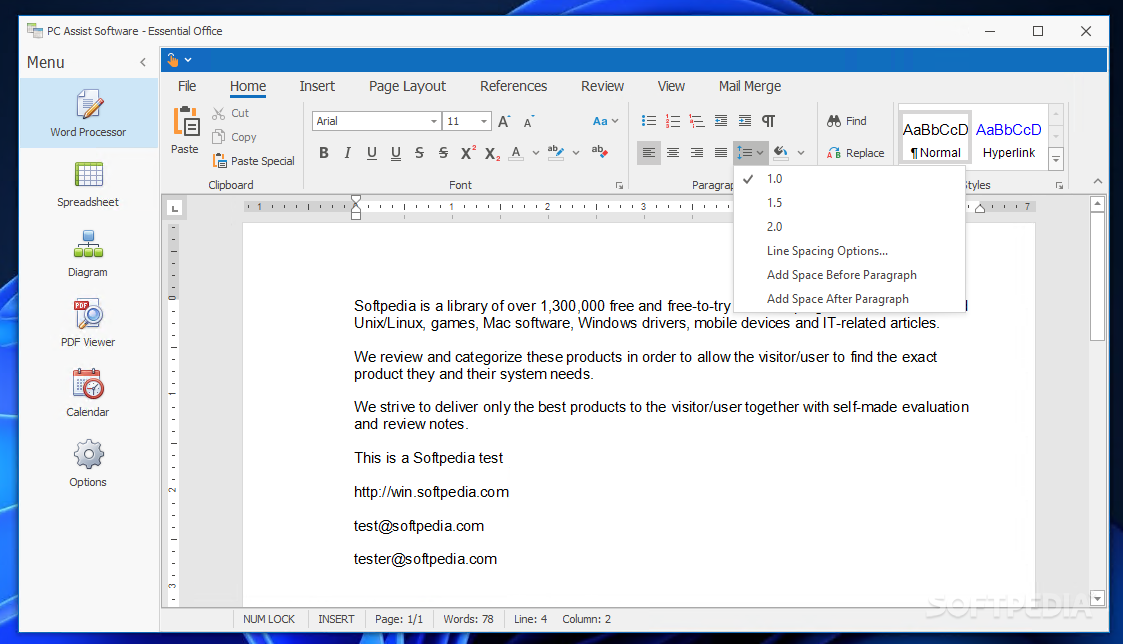Insert a bulleted list
Viewport: 1123px width, 644px height.
[649, 121]
